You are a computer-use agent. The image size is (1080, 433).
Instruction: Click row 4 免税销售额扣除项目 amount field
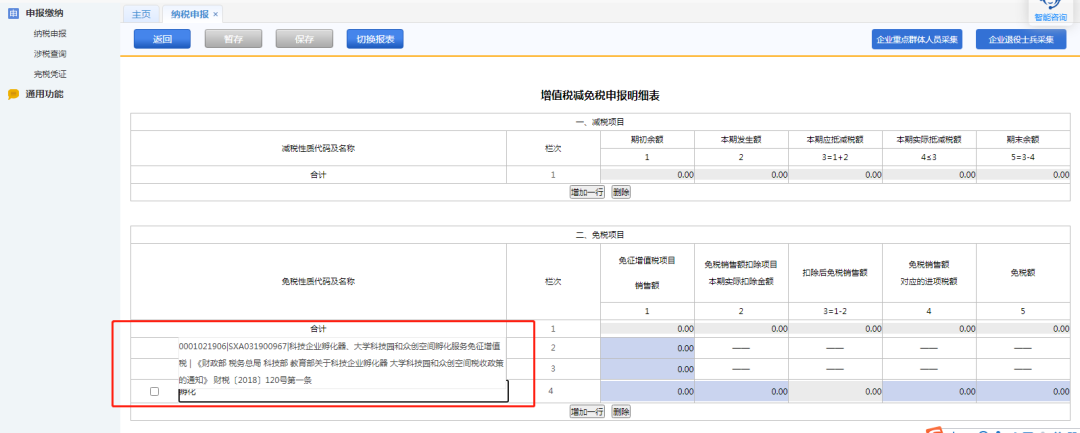(741, 391)
